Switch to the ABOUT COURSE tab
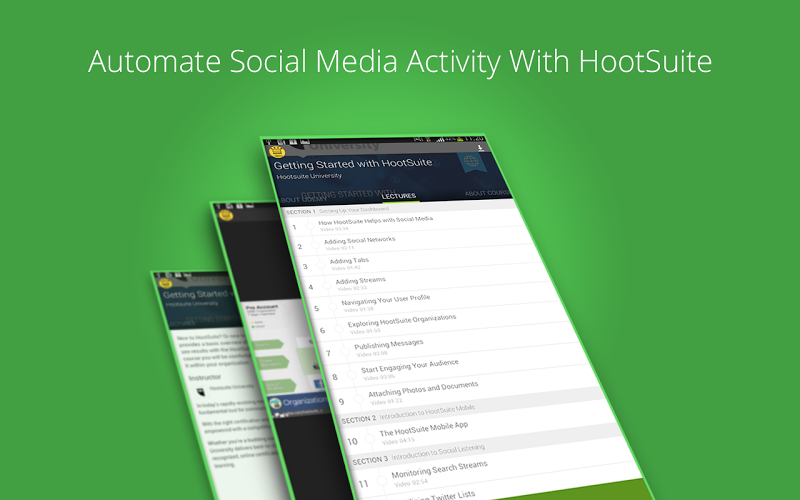The height and width of the screenshot is (500, 800). (x=488, y=193)
